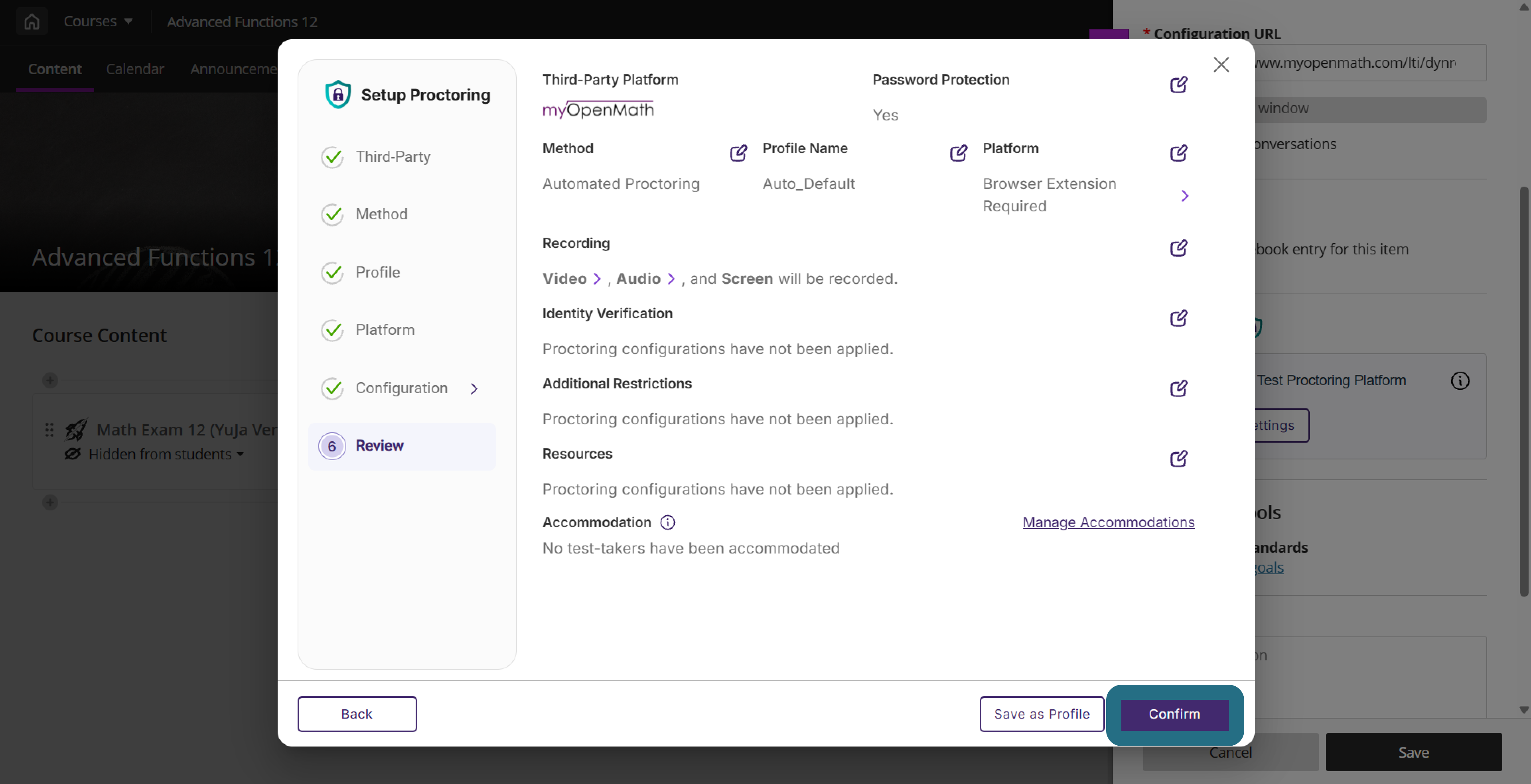The image size is (1531, 784).
Task: Edit Additional Restrictions settings
Action: coord(1178,388)
